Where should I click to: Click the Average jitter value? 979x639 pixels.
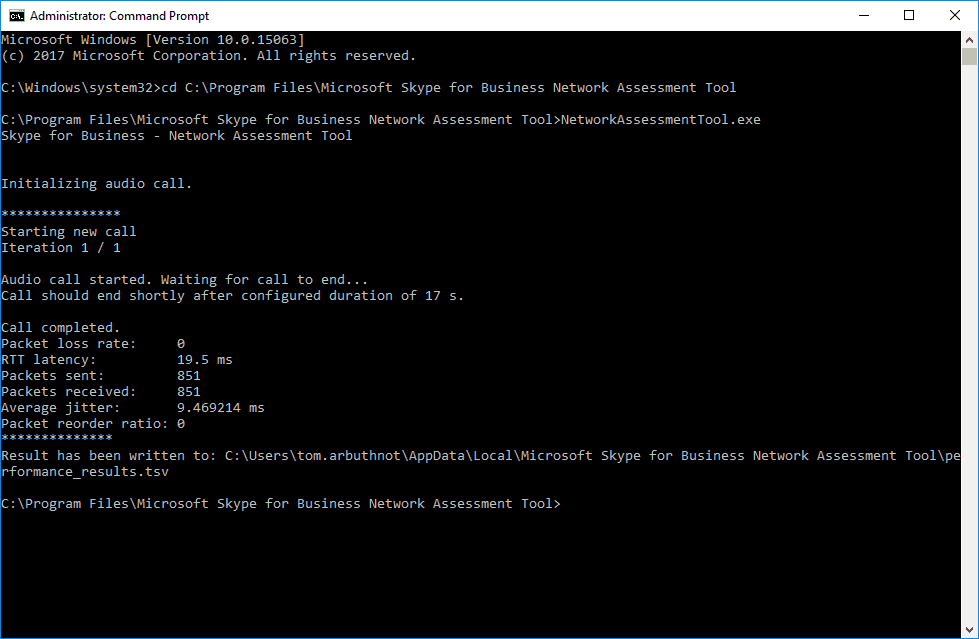220,408
